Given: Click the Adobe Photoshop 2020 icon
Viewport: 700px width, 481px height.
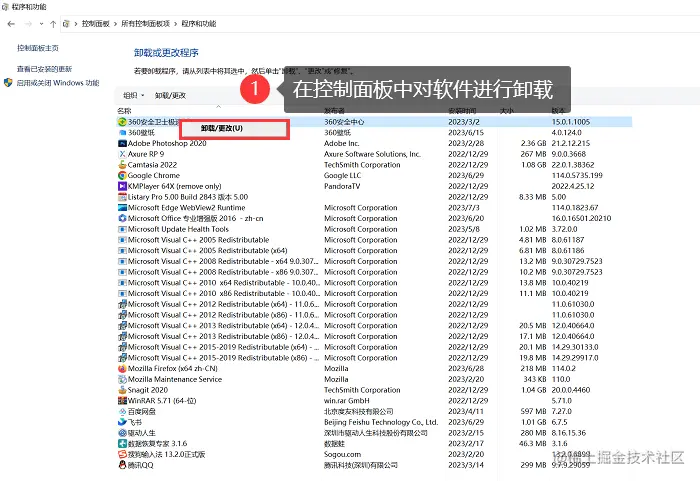Looking at the screenshot, I should [122, 143].
